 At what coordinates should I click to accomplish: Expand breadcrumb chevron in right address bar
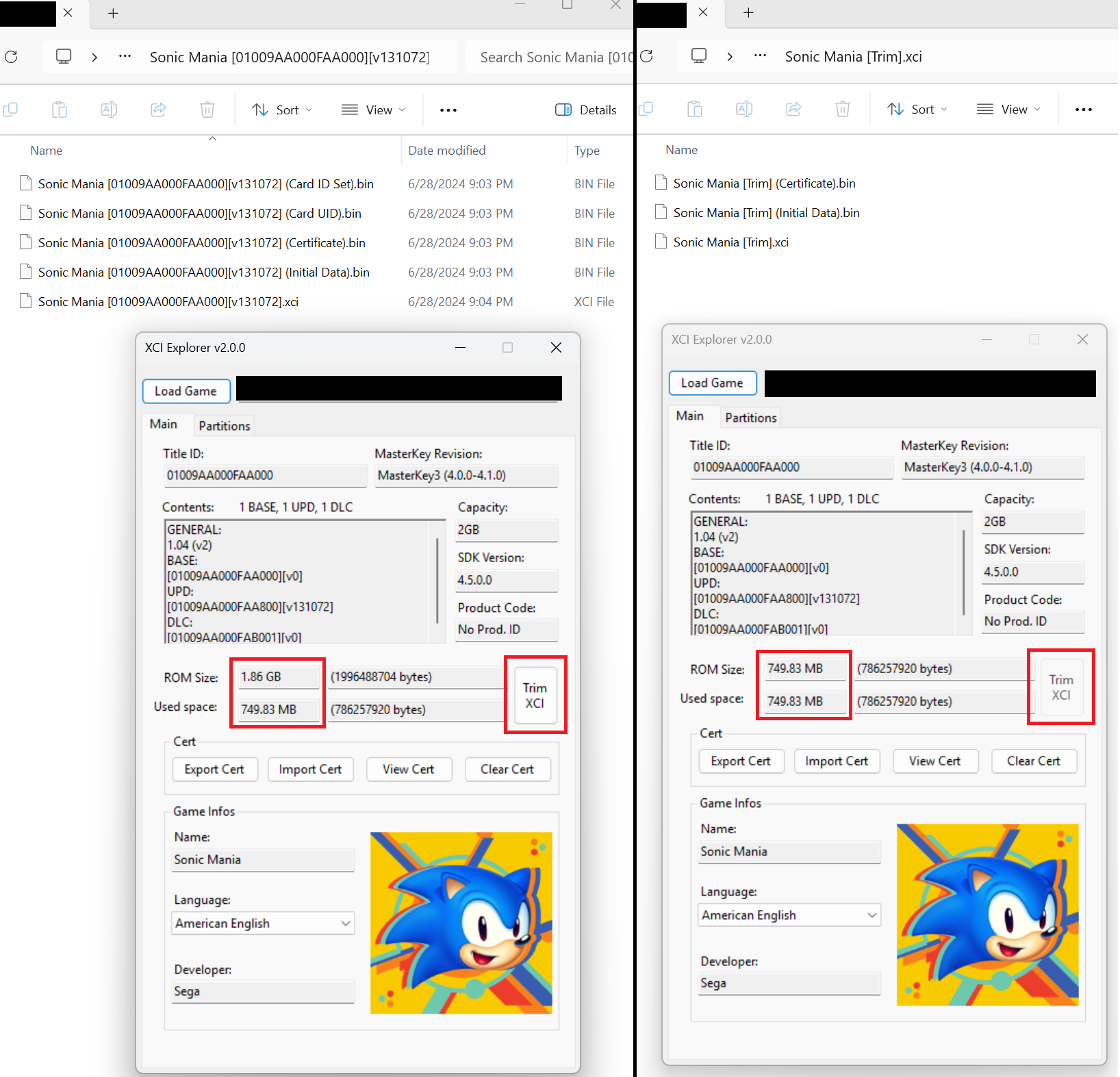(730, 56)
